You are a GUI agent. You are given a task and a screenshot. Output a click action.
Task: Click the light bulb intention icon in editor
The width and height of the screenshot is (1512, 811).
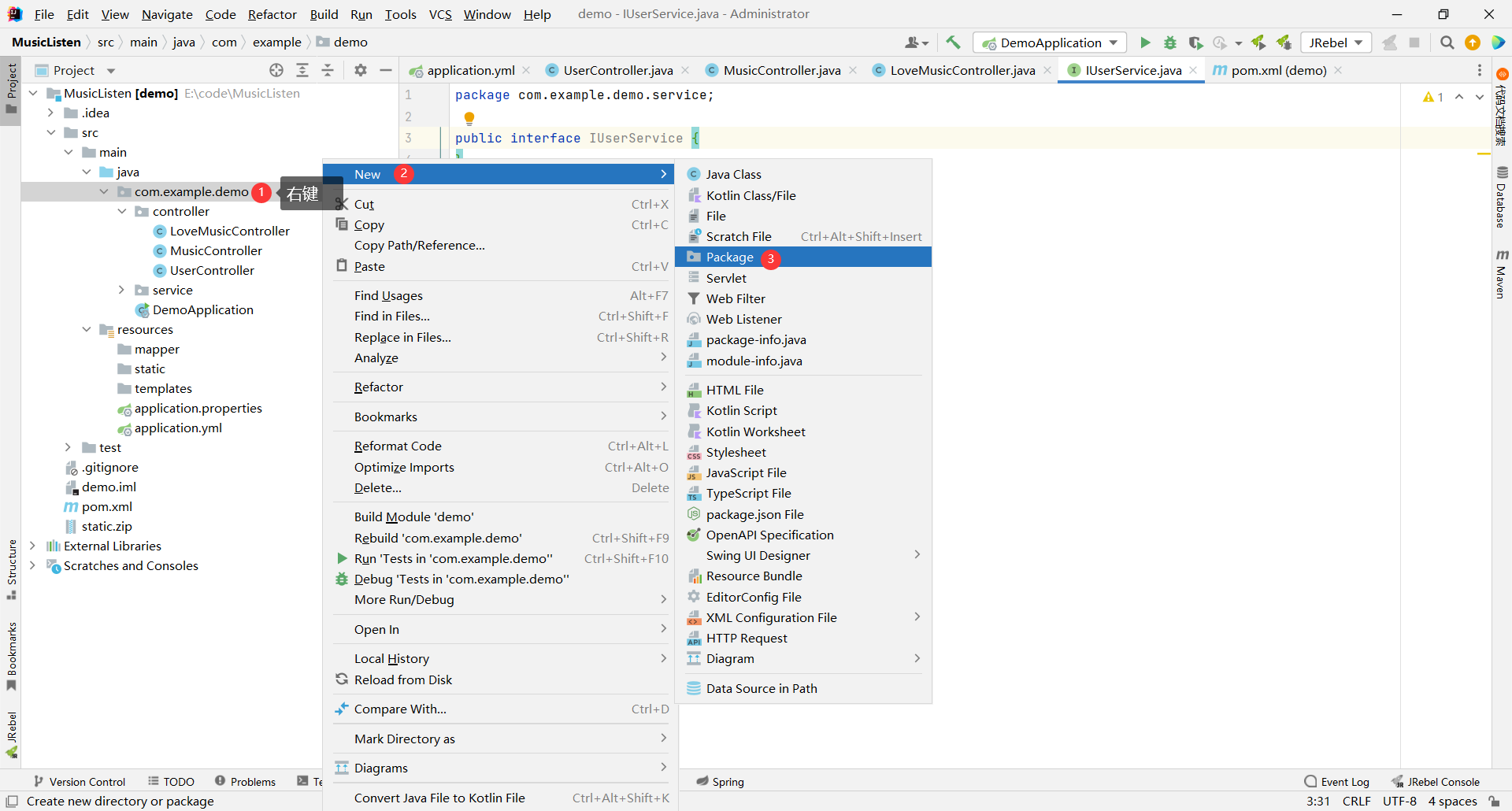pos(469,118)
